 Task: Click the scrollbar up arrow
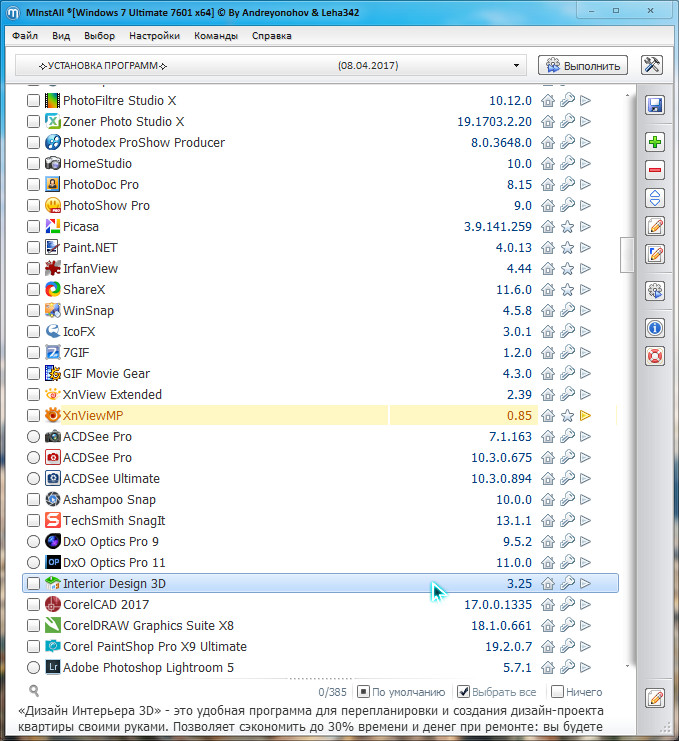pyautogui.click(x=627, y=95)
